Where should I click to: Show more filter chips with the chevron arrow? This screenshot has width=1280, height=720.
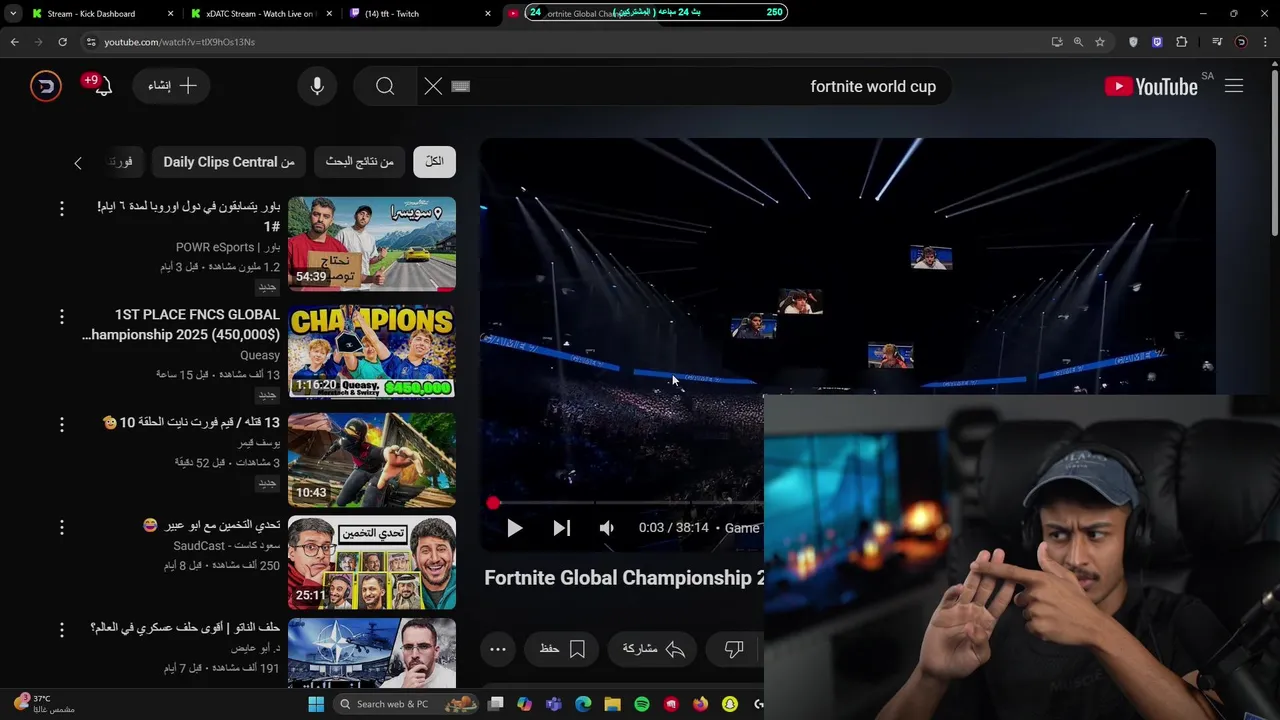click(x=78, y=162)
